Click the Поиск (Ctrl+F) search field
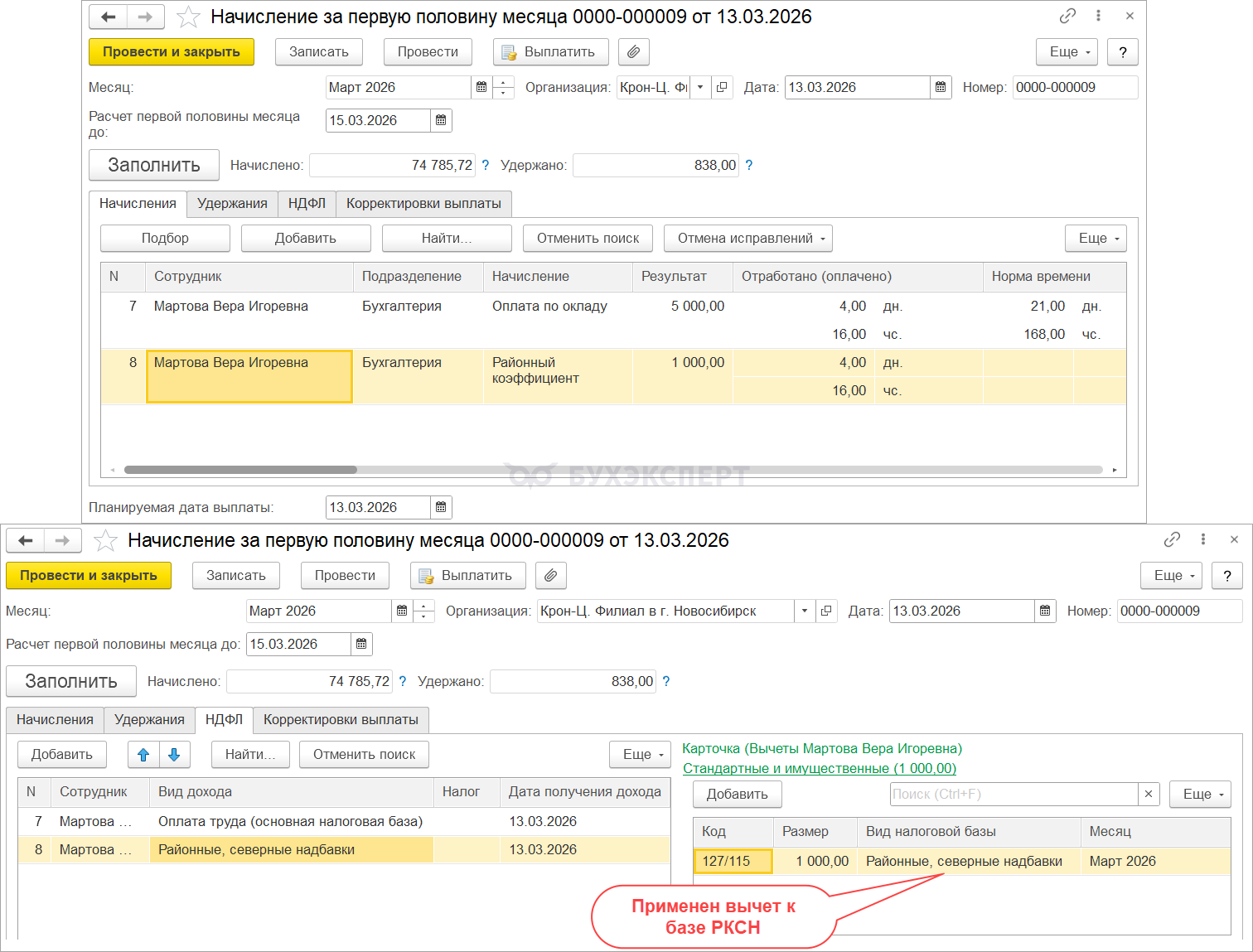 pyautogui.click(x=1013, y=794)
